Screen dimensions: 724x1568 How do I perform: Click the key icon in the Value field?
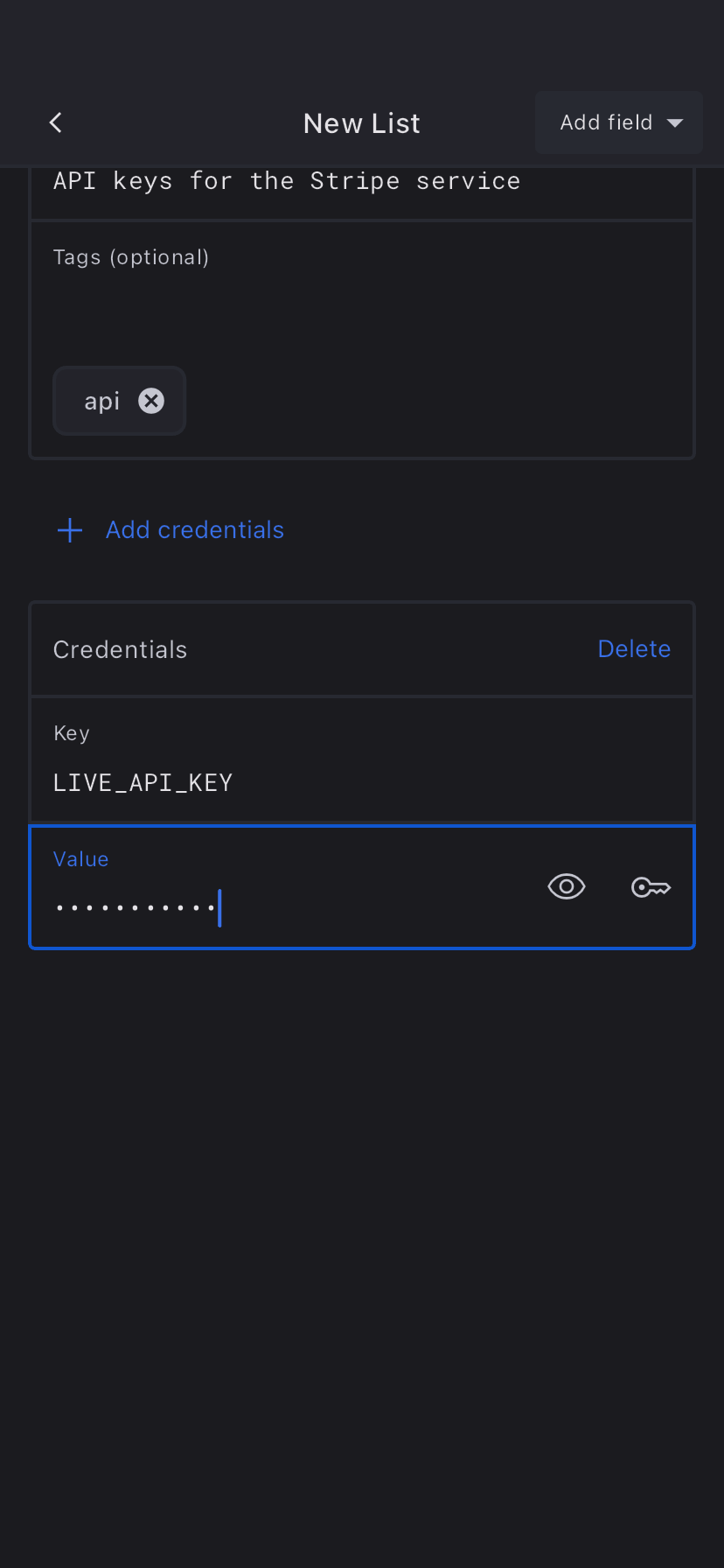[651, 888]
